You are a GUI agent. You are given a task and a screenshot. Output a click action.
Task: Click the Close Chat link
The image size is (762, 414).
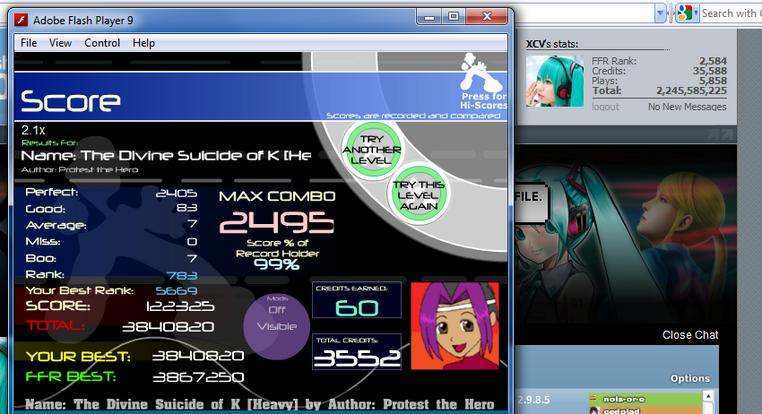pos(690,335)
